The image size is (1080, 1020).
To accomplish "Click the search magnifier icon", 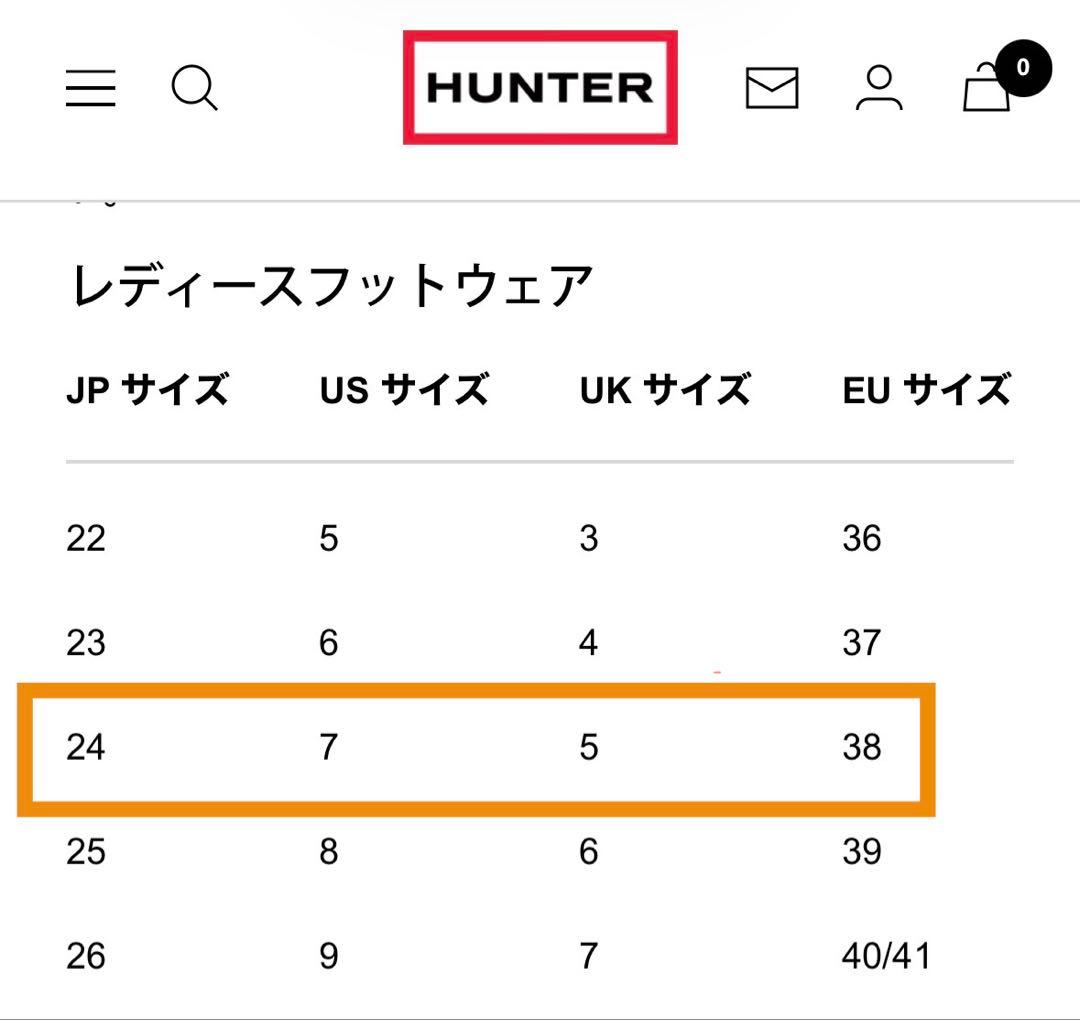I will click(194, 89).
